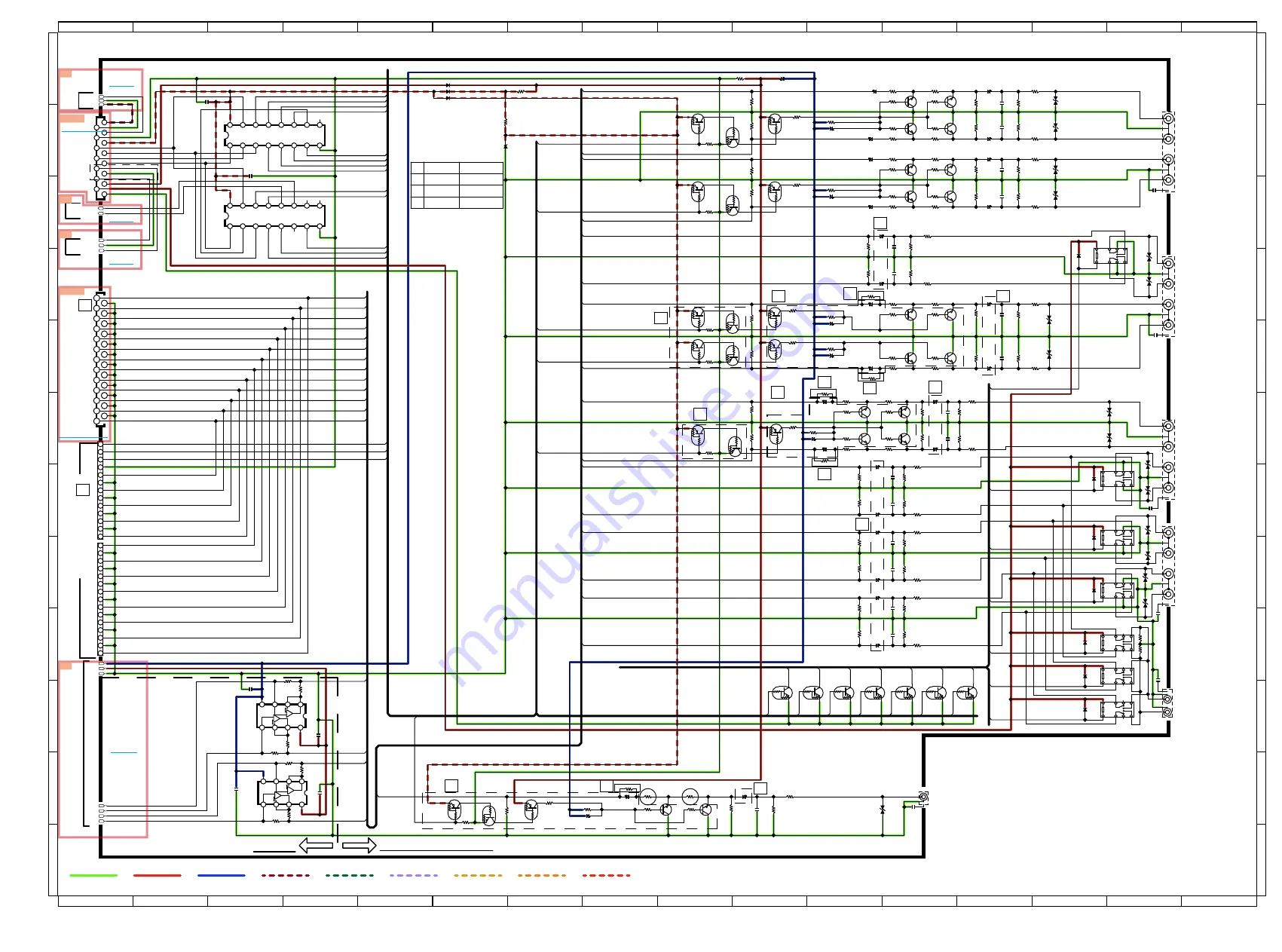1282x952 pixels.
Task: Click the dashed purple line in the legend
Action: 414,875
